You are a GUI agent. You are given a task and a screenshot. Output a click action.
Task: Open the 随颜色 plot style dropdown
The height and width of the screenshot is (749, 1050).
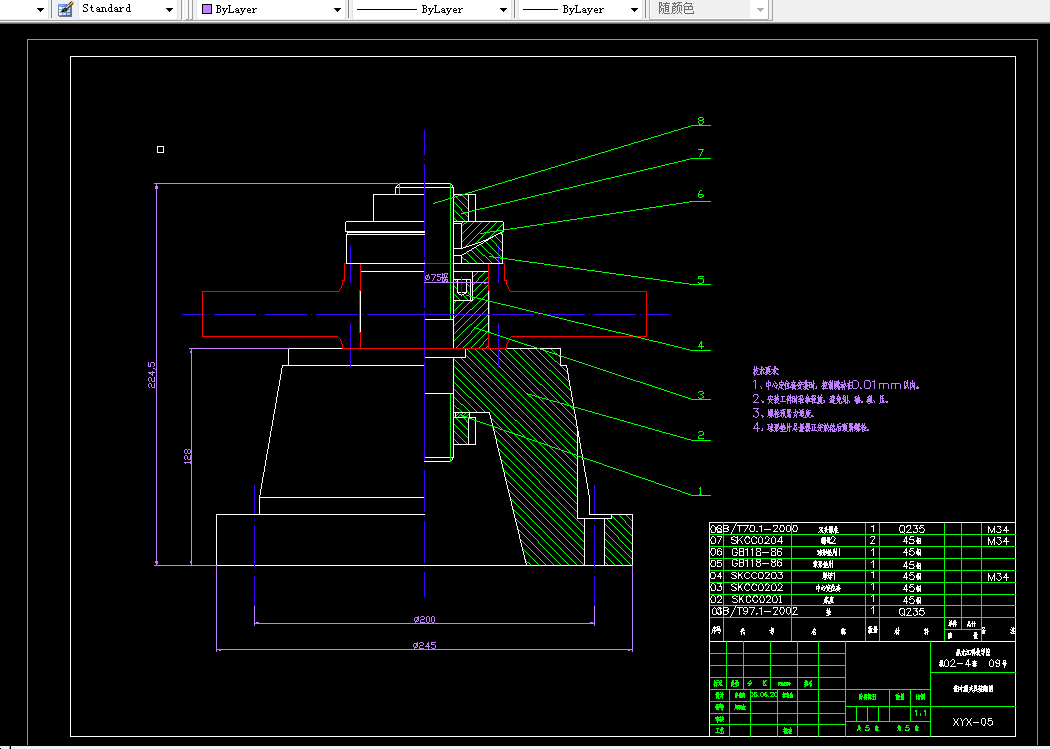tap(760, 9)
